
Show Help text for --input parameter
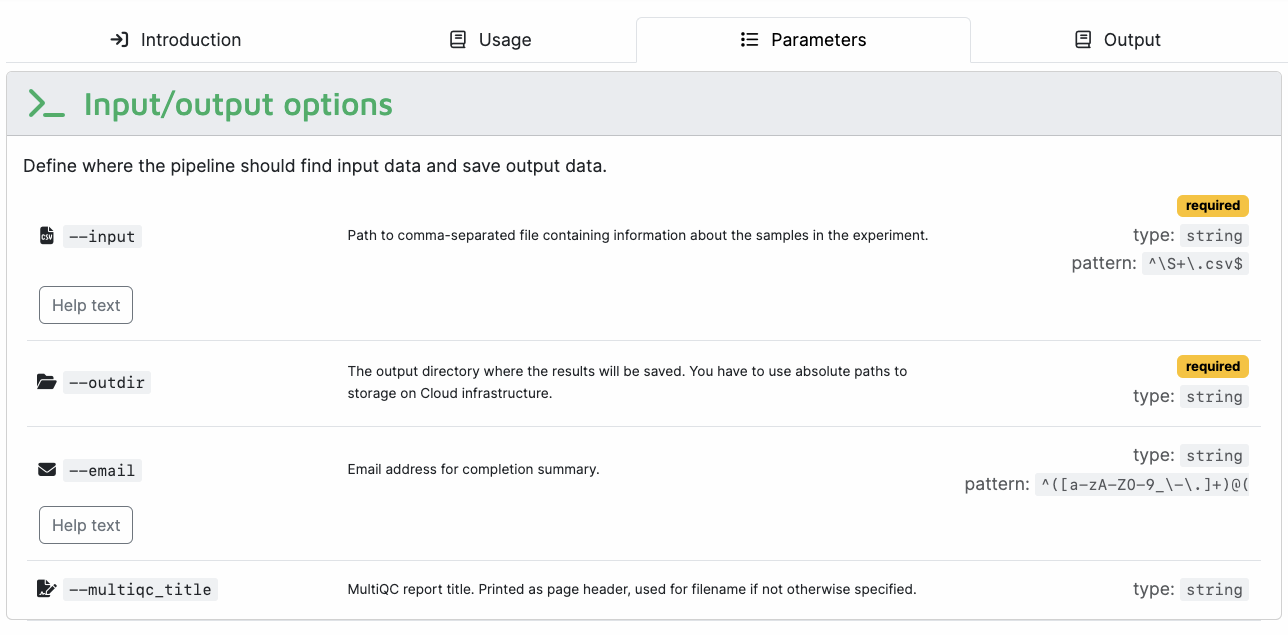click(86, 305)
